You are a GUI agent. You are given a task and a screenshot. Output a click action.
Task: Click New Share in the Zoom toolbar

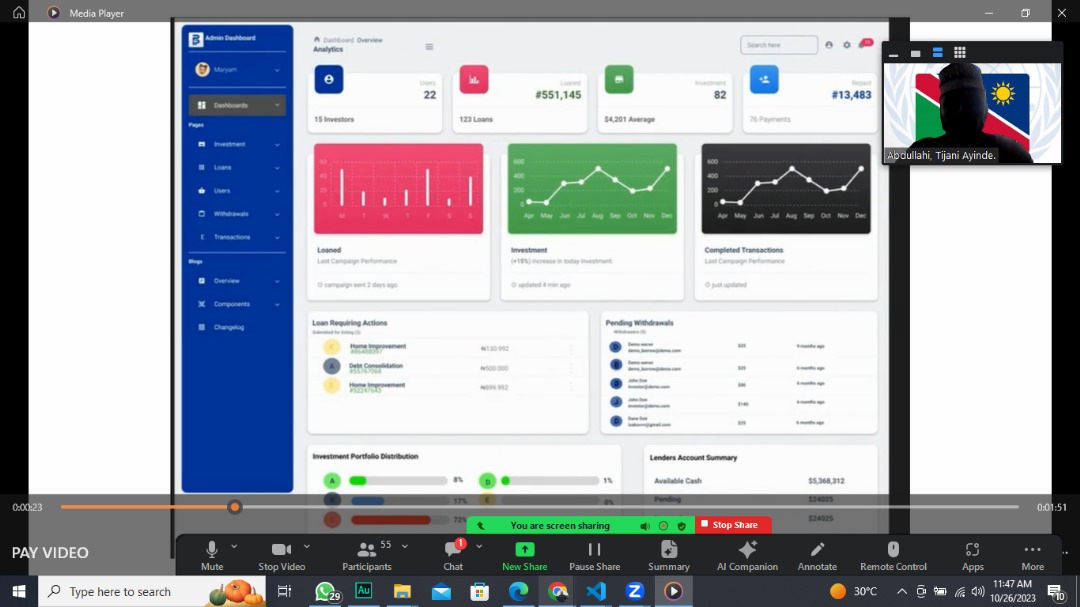tap(524, 551)
